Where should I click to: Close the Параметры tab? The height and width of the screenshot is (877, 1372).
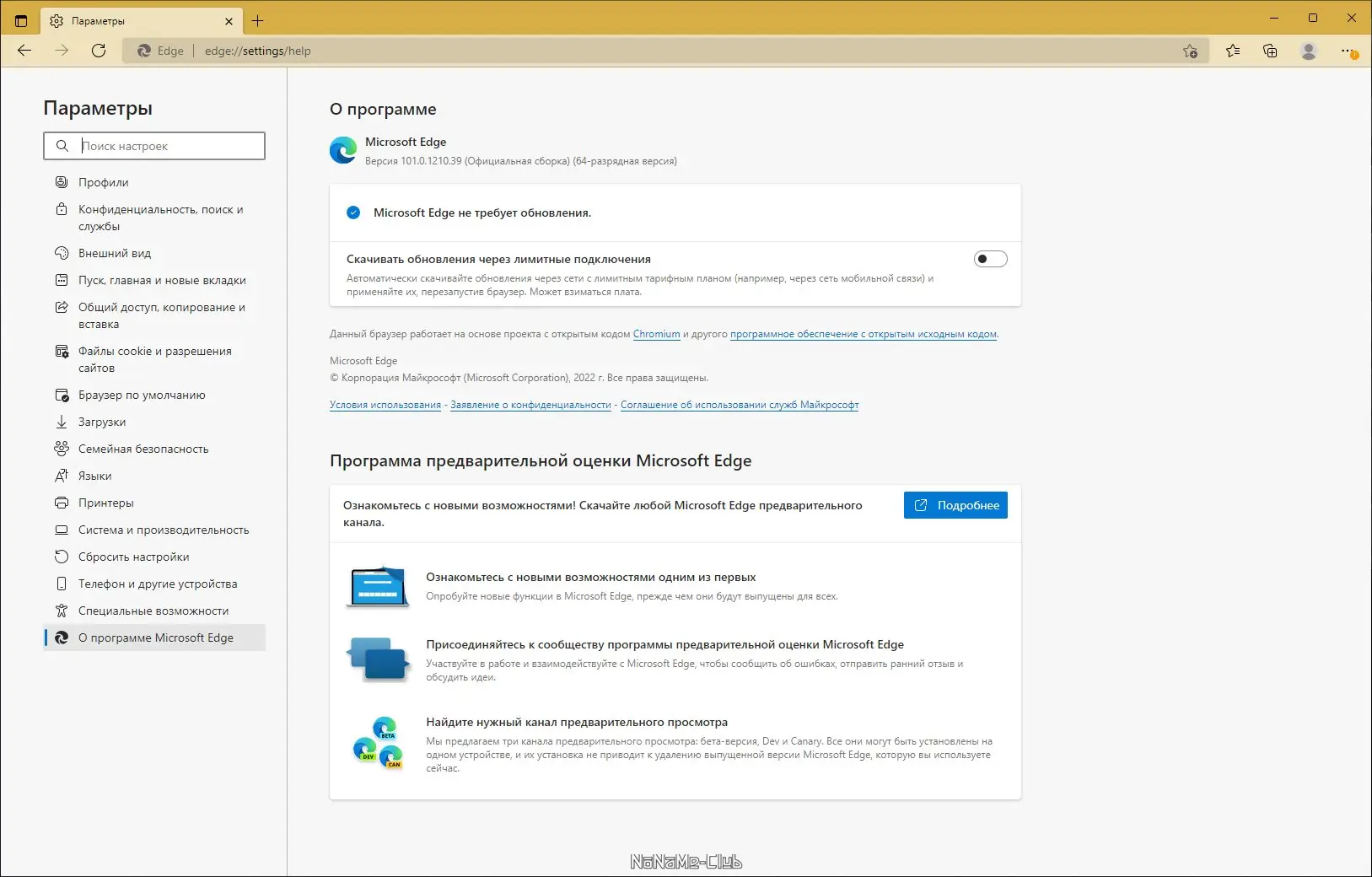point(229,21)
